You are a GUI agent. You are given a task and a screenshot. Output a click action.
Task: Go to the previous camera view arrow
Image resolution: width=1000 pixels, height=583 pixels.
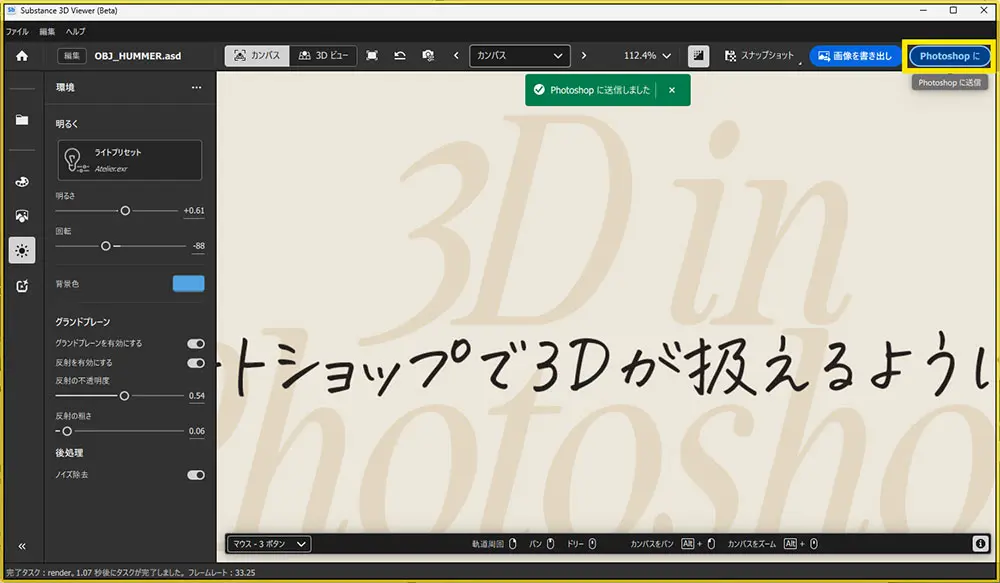point(456,56)
